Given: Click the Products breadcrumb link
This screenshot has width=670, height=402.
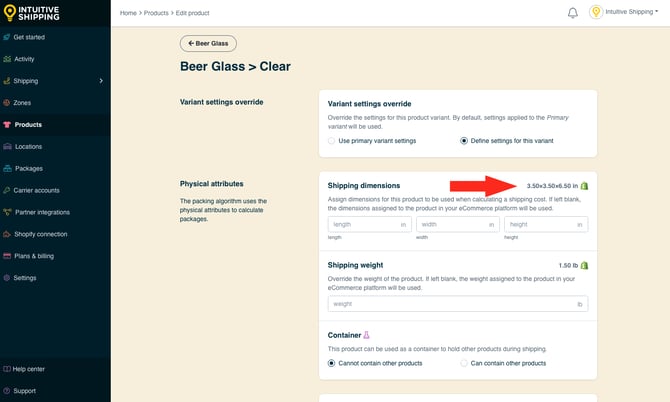Looking at the screenshot, I should (x=156, y=13).
